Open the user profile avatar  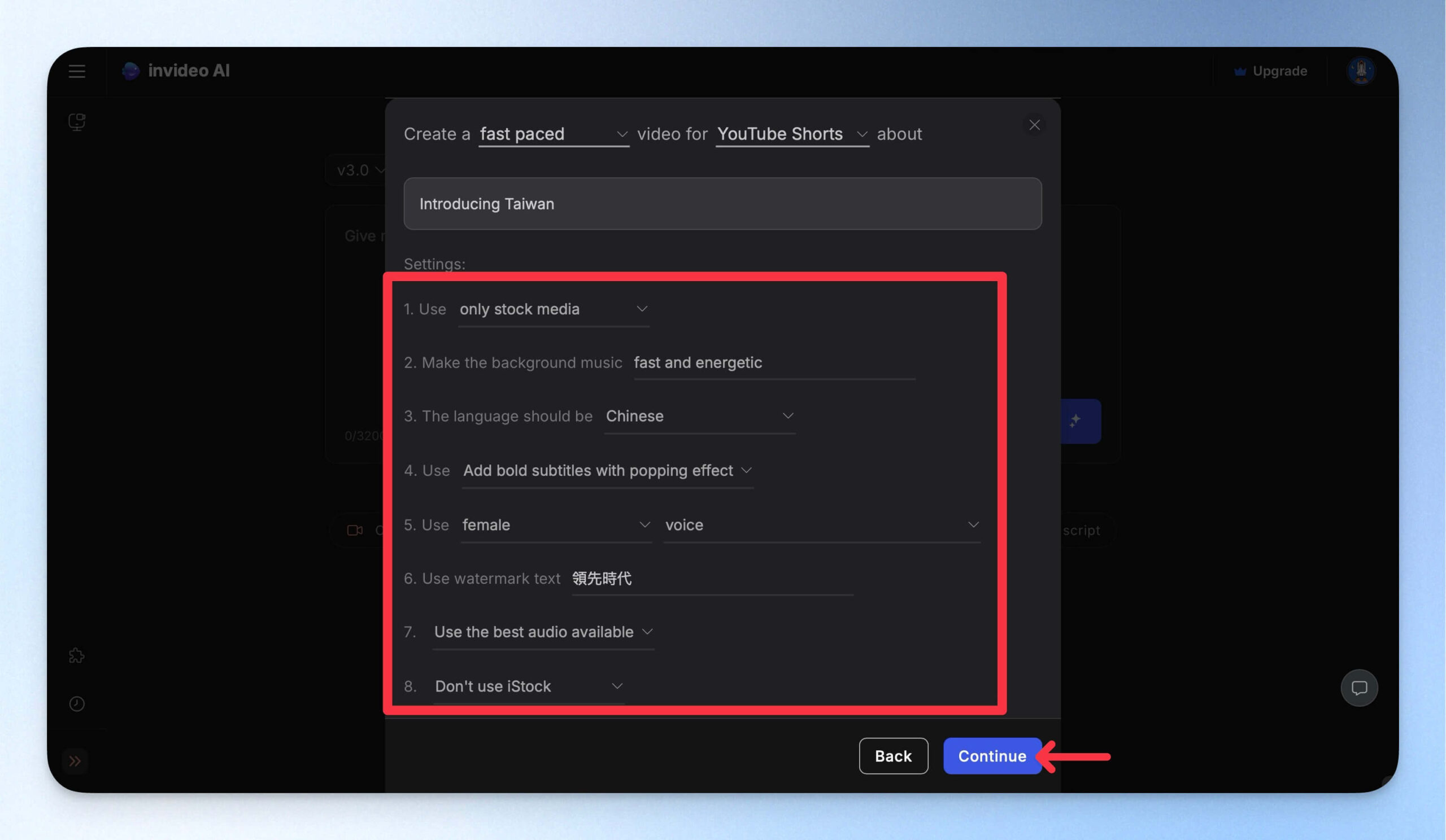tap(1361, 71)
